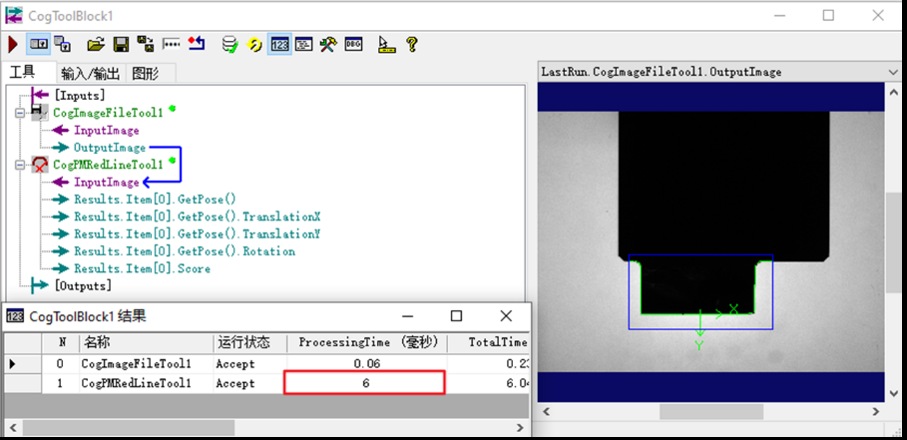Select the [Outputs] tree node
The width and height of the screenshot is (907, 440).
pos(83,286)
